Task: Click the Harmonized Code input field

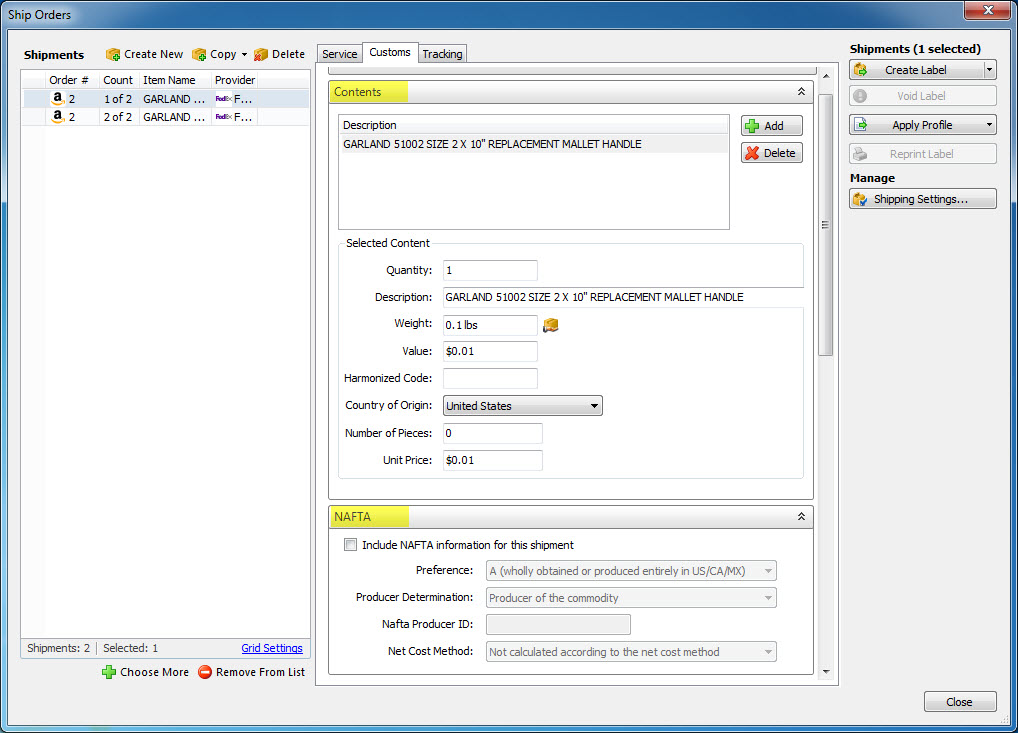Action: pyautogui.click(x=490, y=379)
